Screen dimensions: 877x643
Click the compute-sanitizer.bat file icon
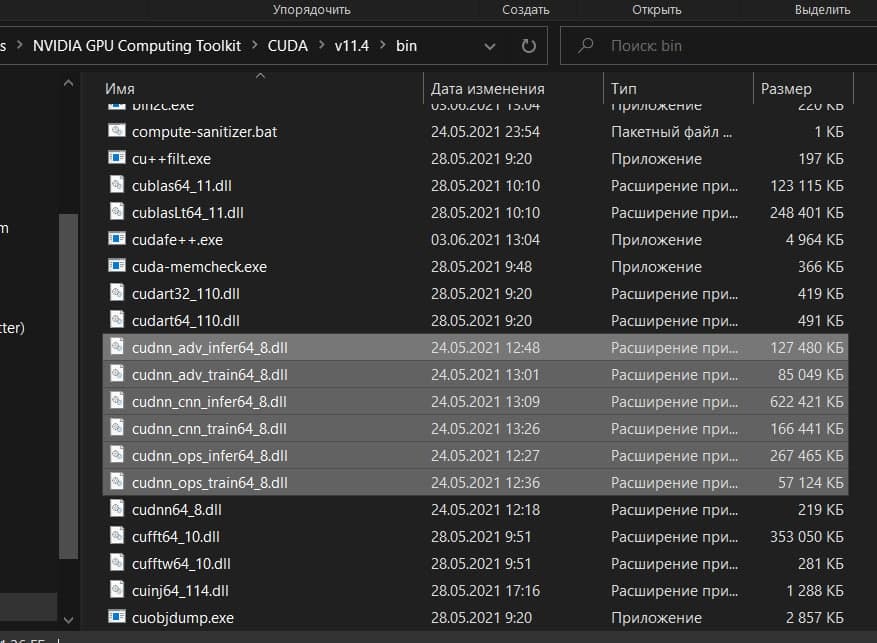tap(117, 131)
